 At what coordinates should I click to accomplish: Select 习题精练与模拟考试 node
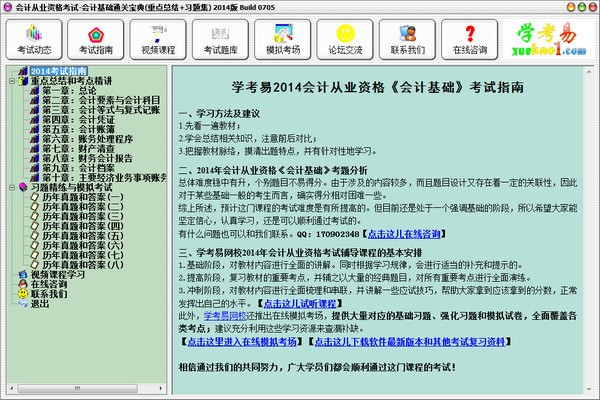pyautogui.click(x=71, y=188)
